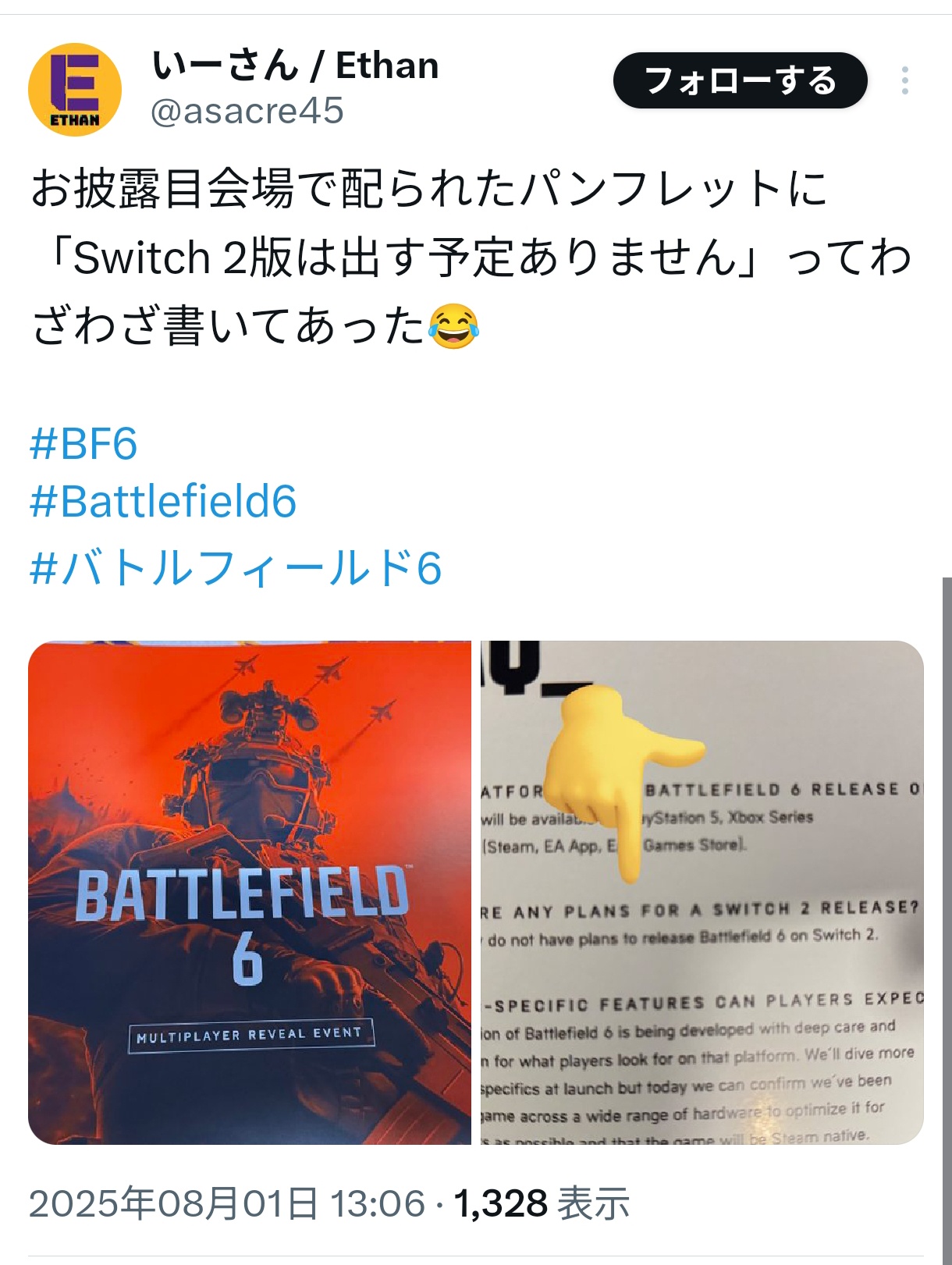Open the three-dot more options menu

(x=904, y=80)
